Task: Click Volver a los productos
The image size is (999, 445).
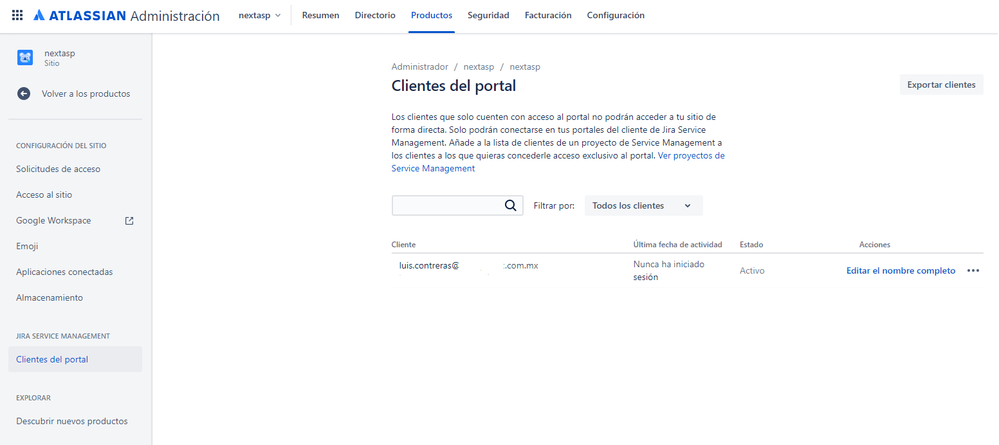Action: click(86, 94)
